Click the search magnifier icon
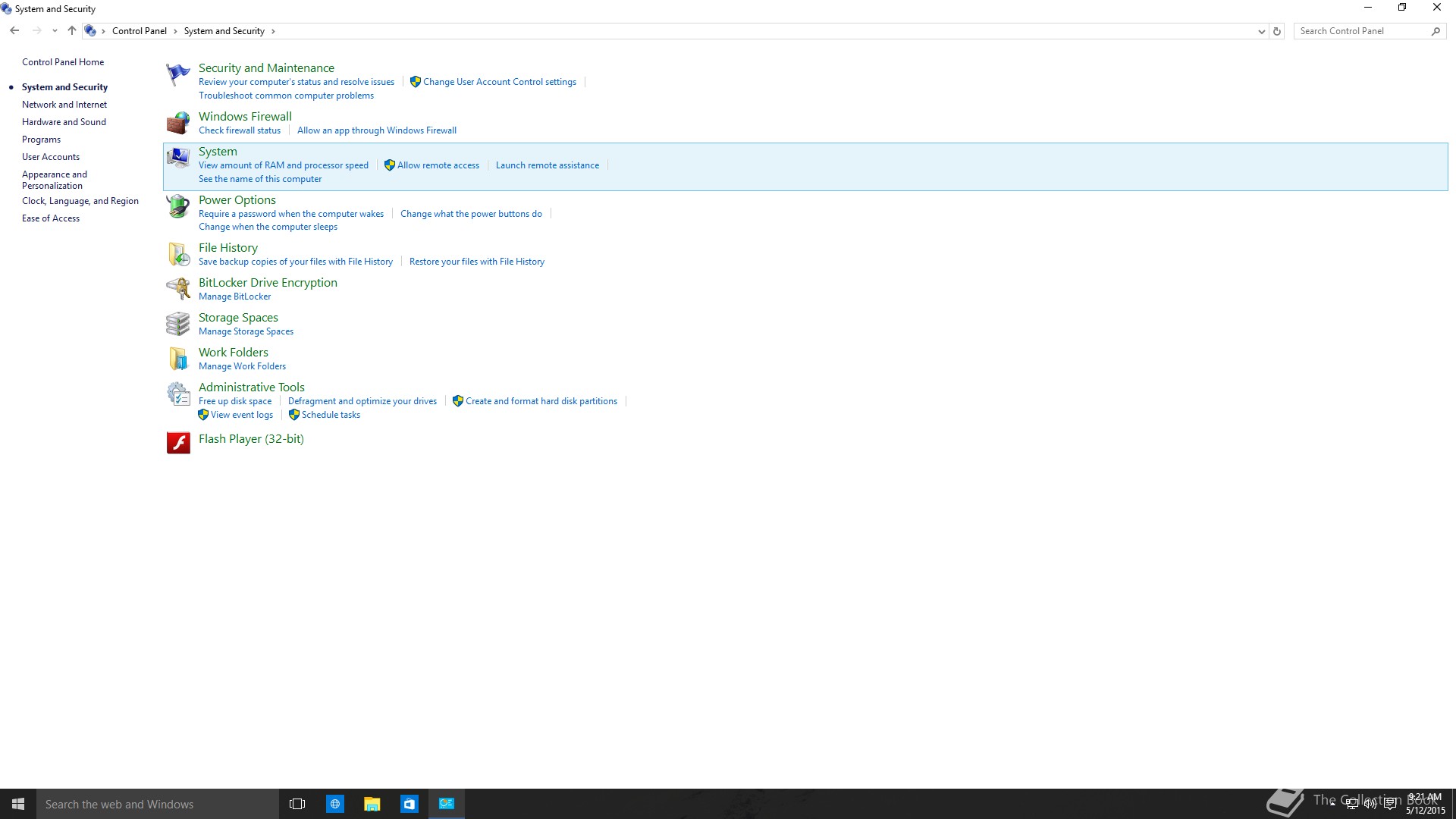Viewport: 1456px width, 819px height. (x=1436, y=31)
